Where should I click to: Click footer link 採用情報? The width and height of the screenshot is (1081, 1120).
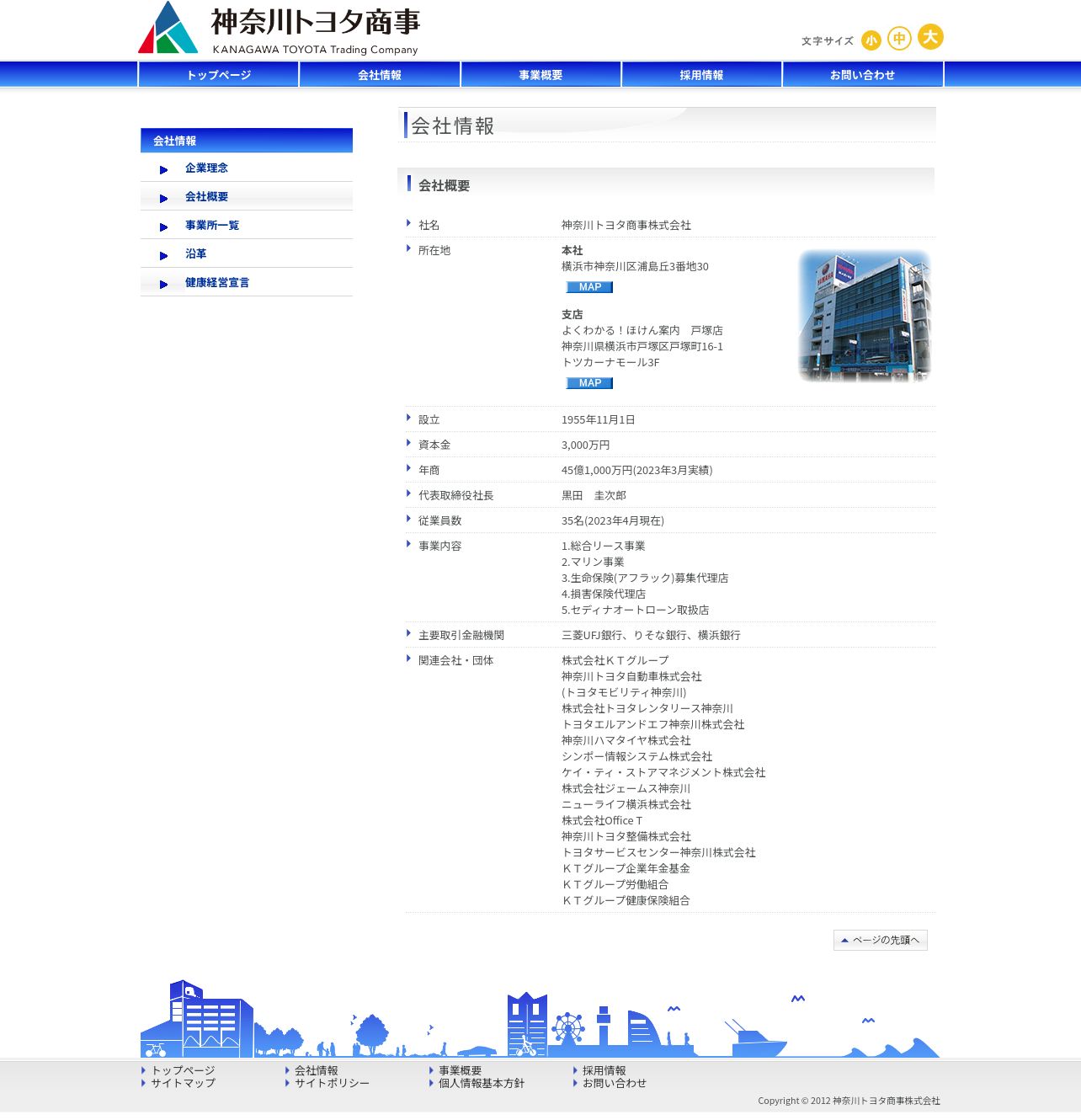(604, 1071)
